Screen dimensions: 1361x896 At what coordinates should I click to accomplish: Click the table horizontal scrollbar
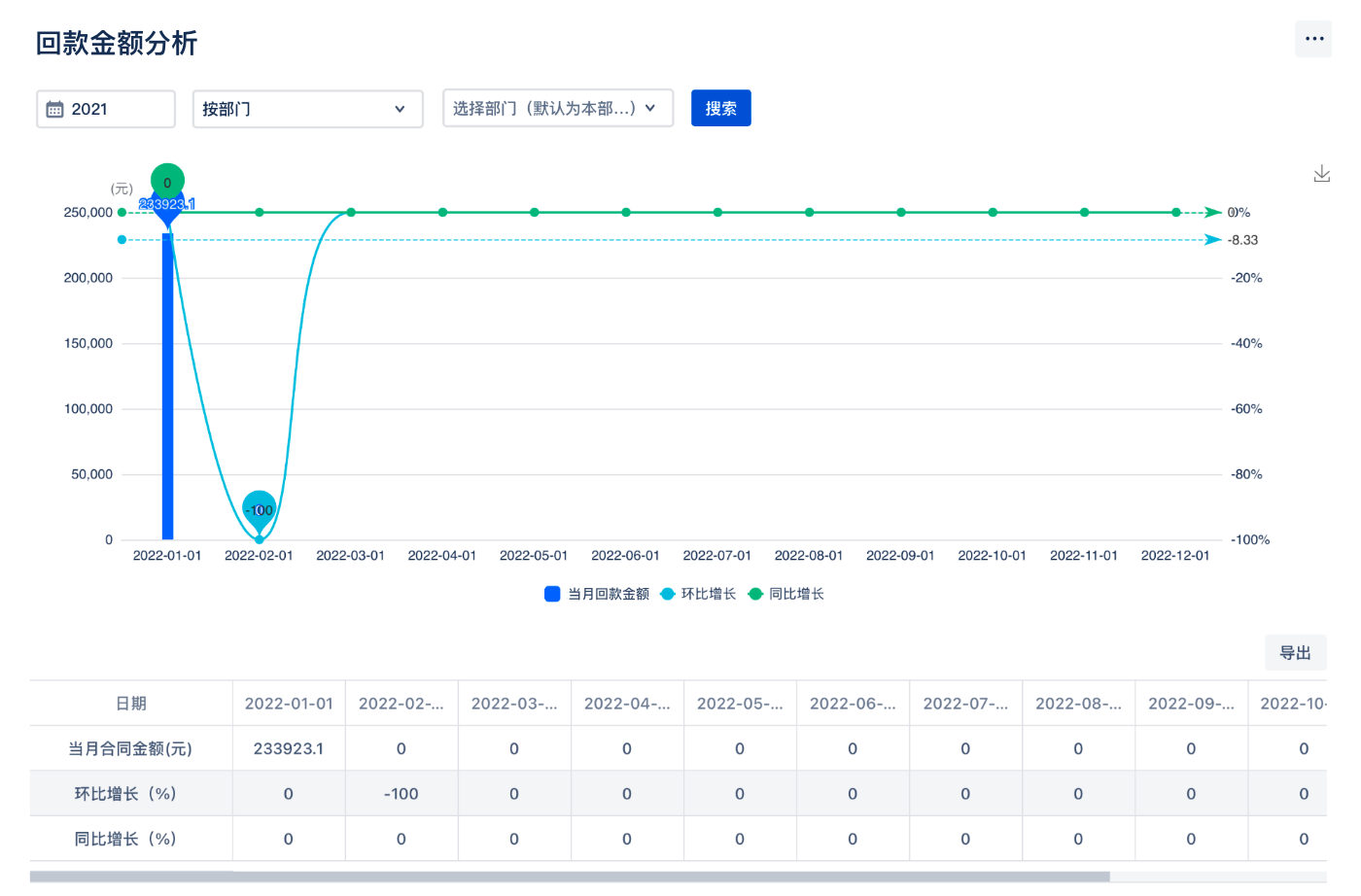570,877
